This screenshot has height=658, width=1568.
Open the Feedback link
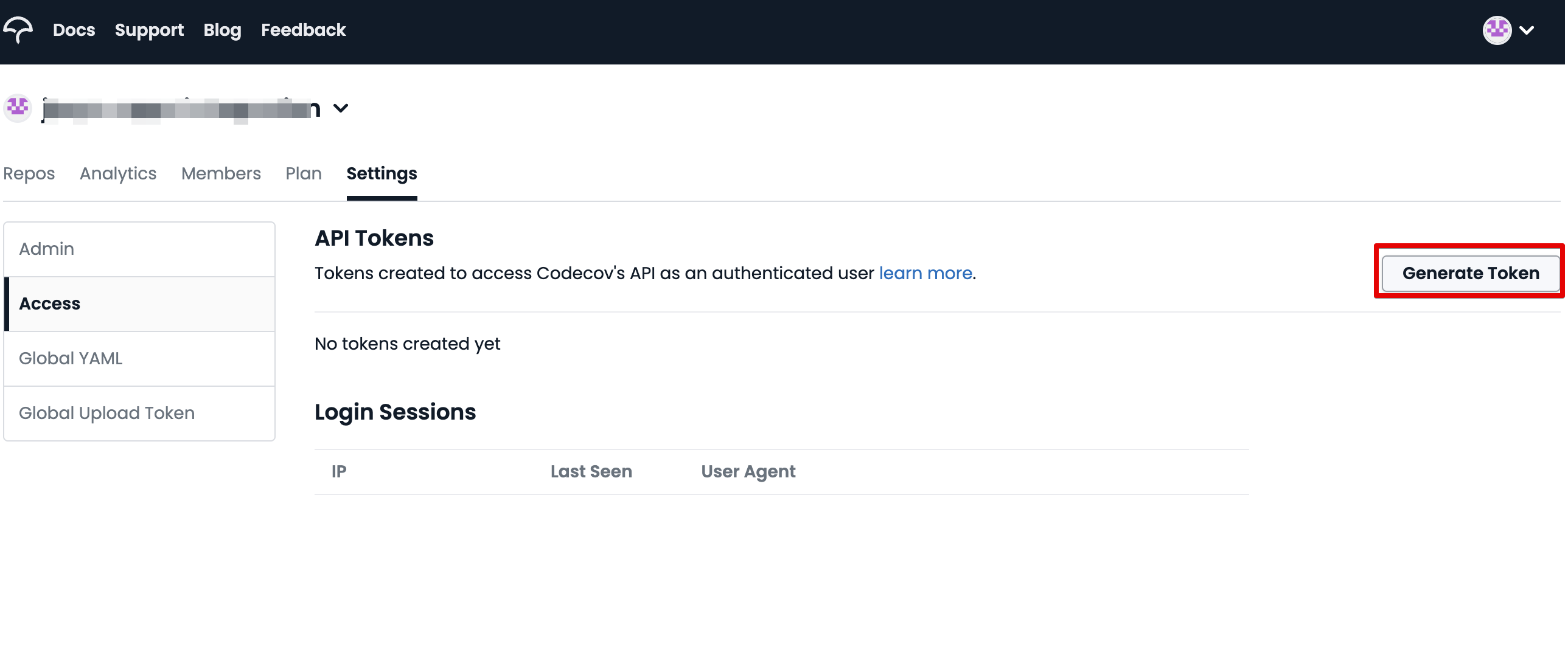(x=303, y=30)
